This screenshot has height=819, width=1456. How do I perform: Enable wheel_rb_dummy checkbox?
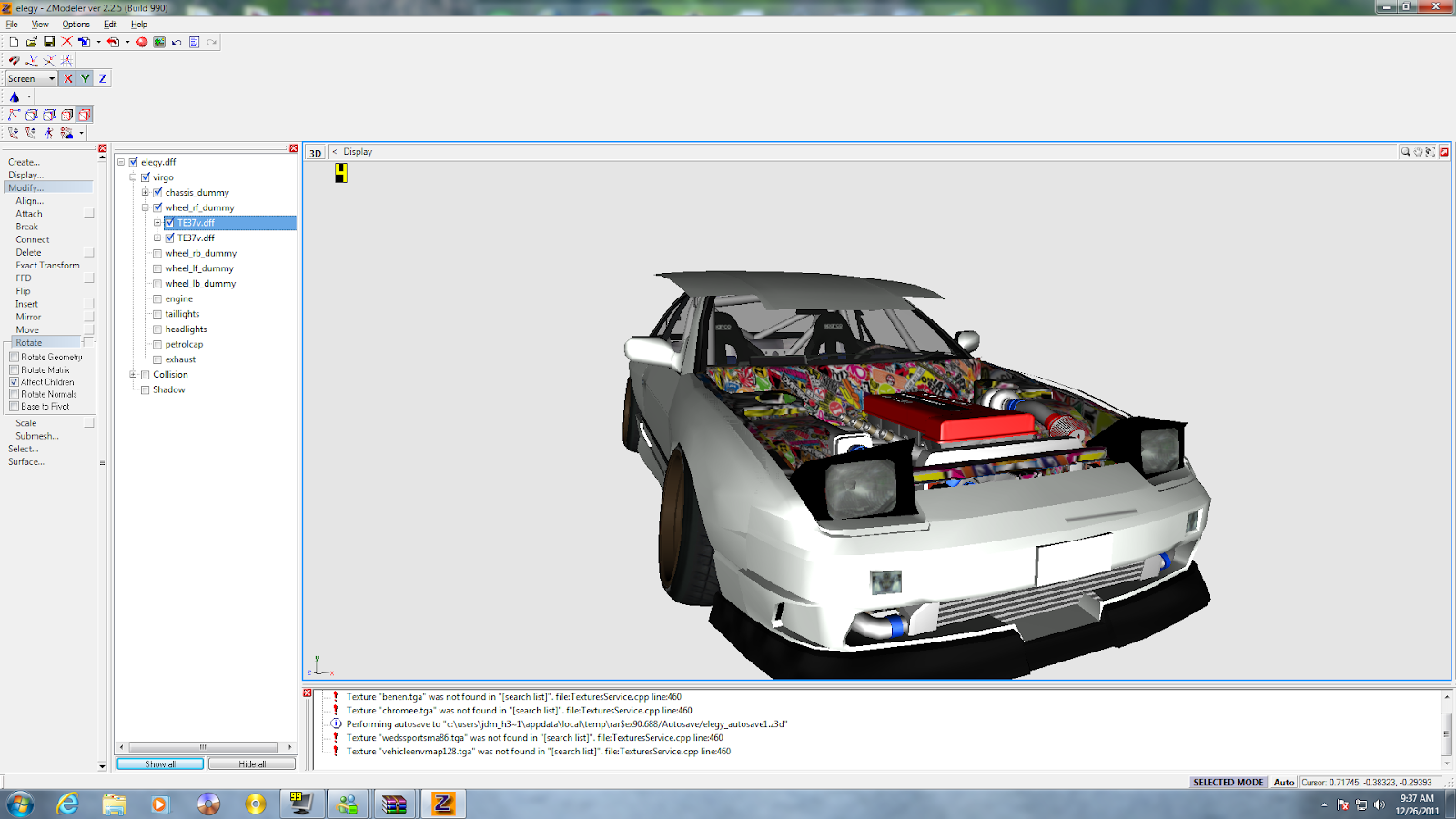tap(157, 253)
